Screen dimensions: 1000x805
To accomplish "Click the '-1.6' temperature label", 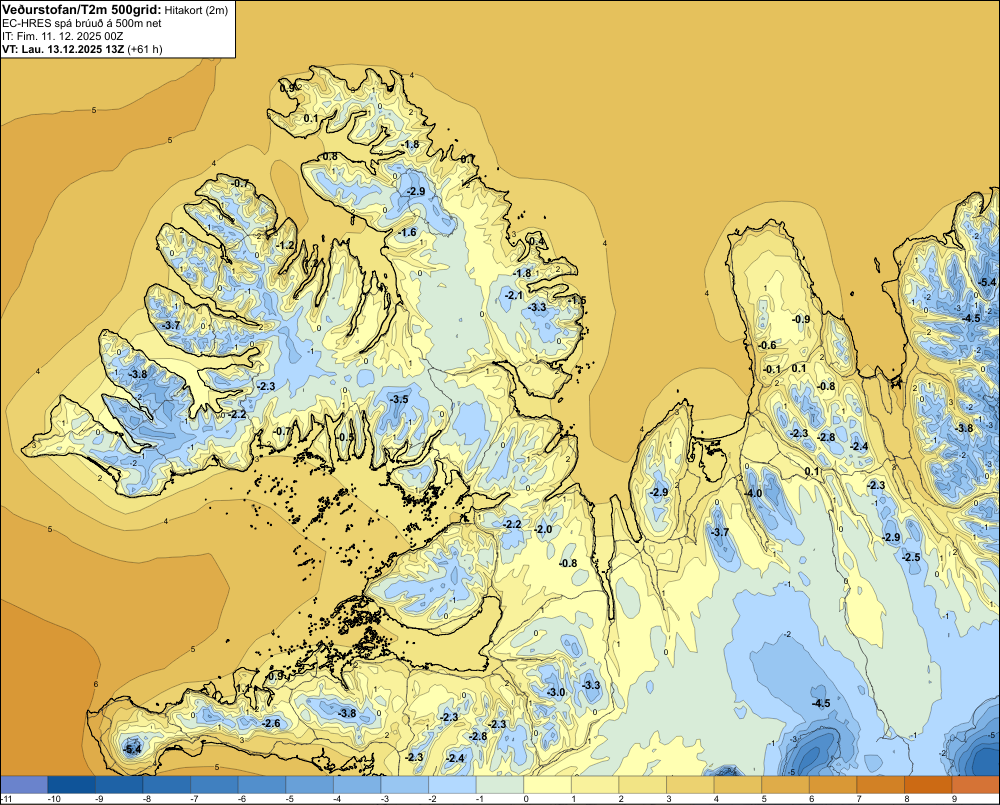I will coord(407,232).
